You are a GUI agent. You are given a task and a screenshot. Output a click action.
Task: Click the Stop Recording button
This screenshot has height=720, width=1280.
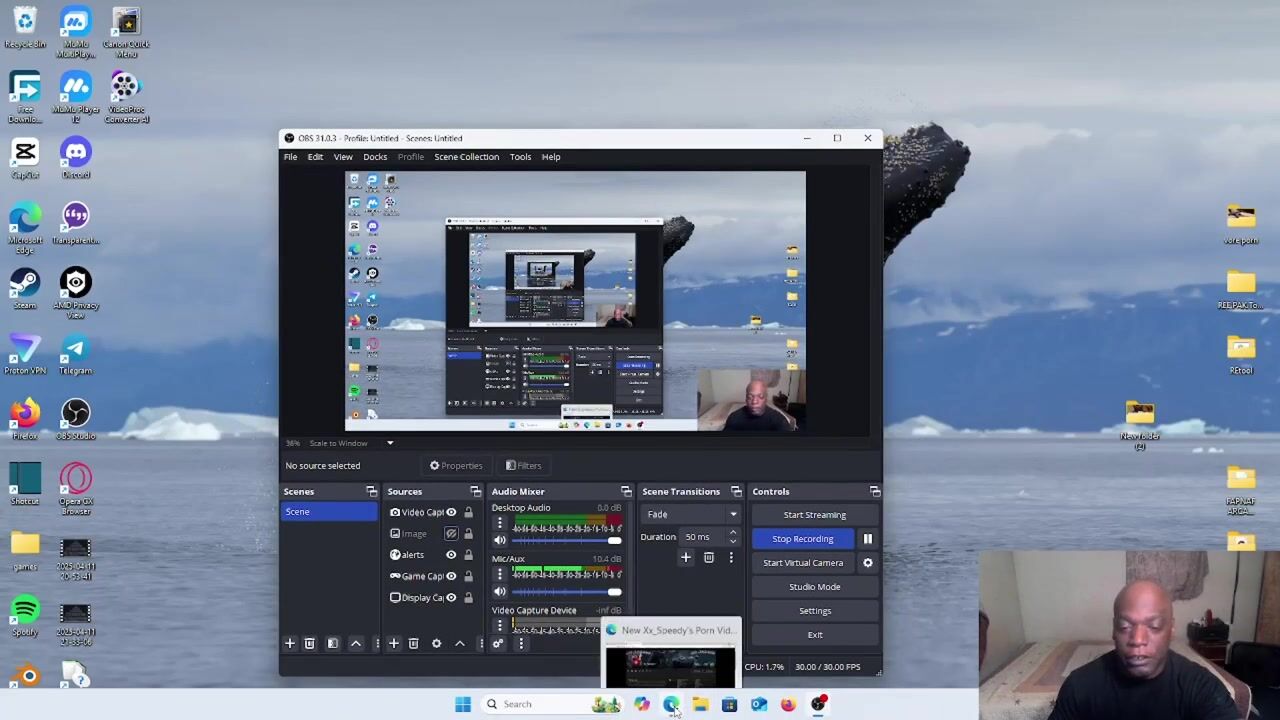[x=802, y=539]
